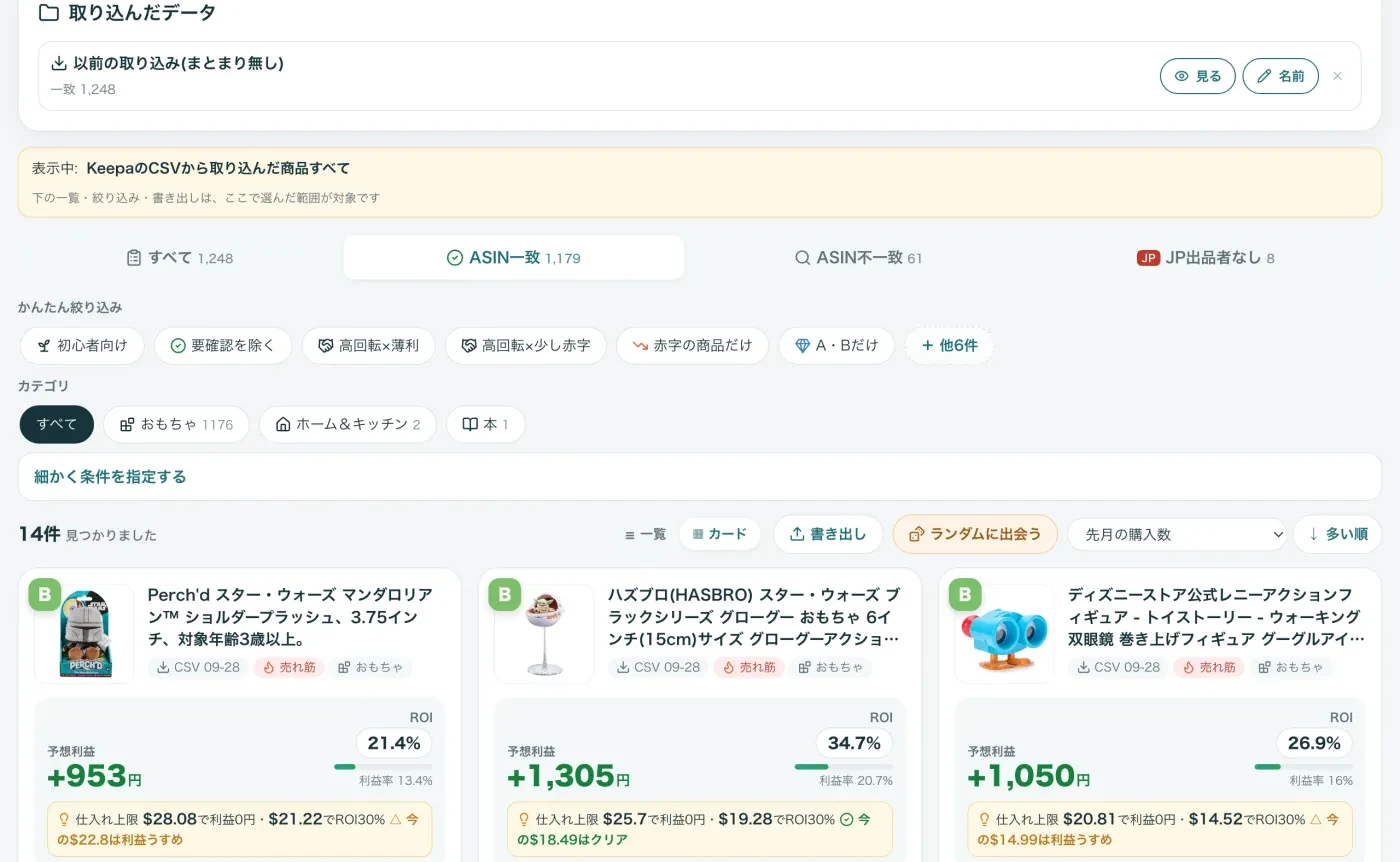Click the +953円 expected profit value
Screen dimensions: 1400x862
coord(95,776)
